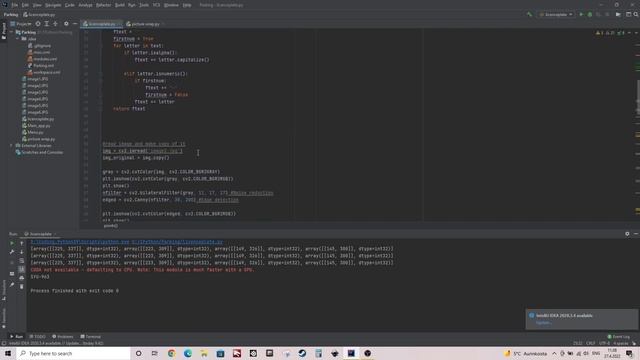
Task: Open the Event Log in status bar
Action: (619, 337)
